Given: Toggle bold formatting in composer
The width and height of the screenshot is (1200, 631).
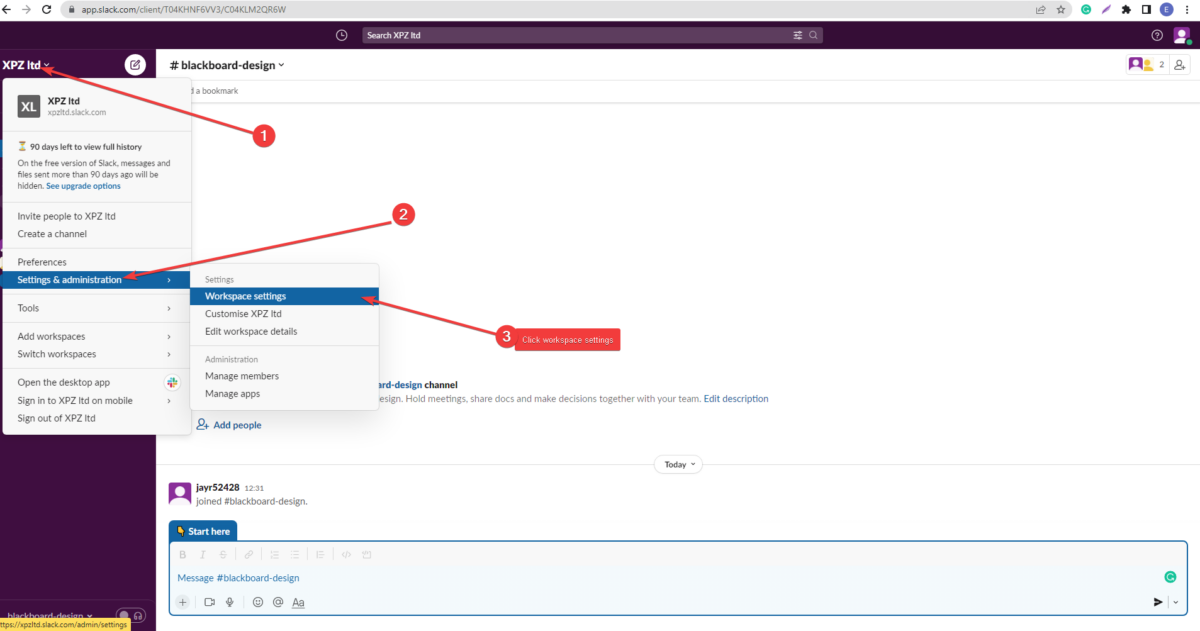Looking at the screenshot, I should coord(182,554).
